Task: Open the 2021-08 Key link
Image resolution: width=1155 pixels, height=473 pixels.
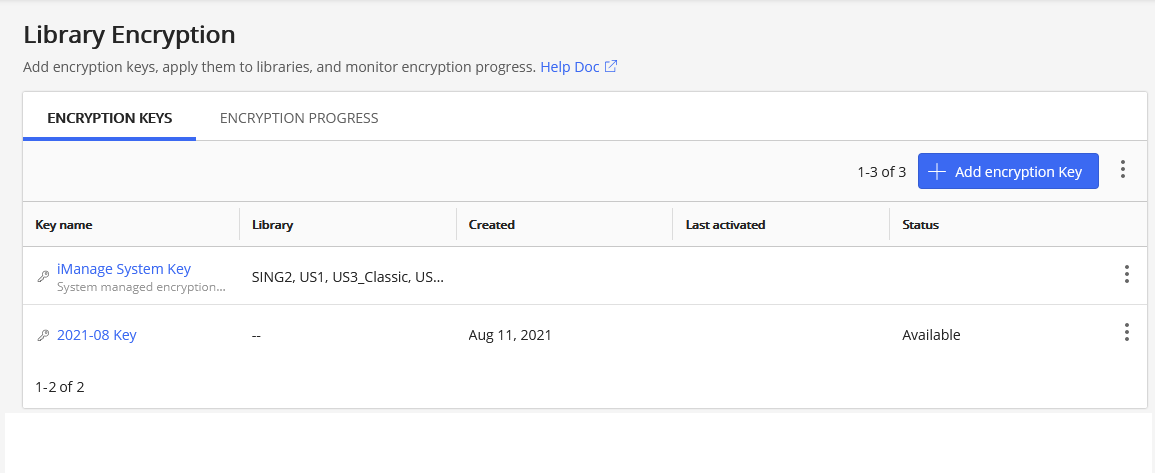Action: coord(97,335)
